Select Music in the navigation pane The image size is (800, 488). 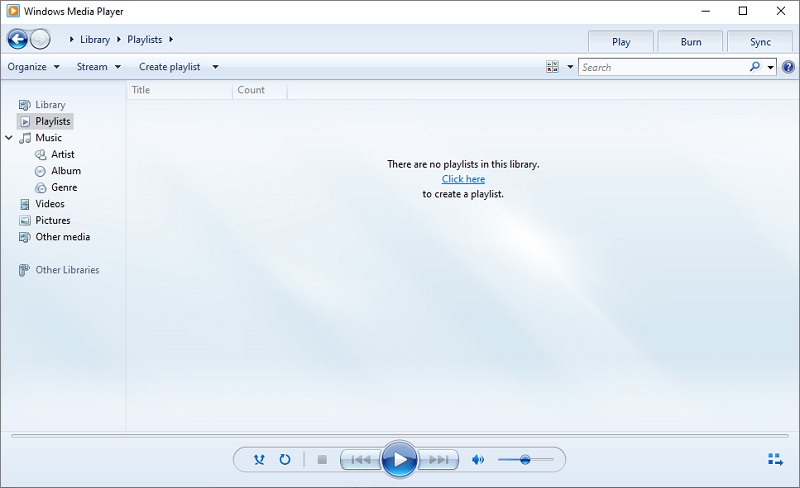click(48, 138)
